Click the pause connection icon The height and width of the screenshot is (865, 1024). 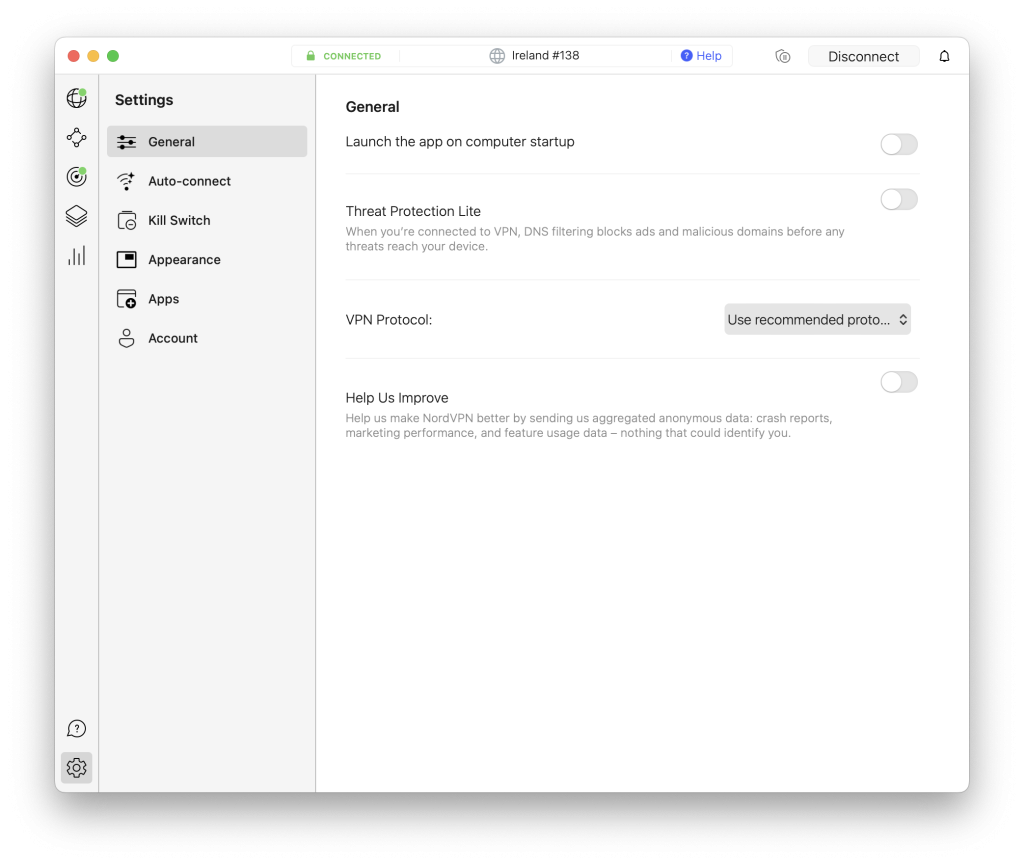tap(782, 56)
